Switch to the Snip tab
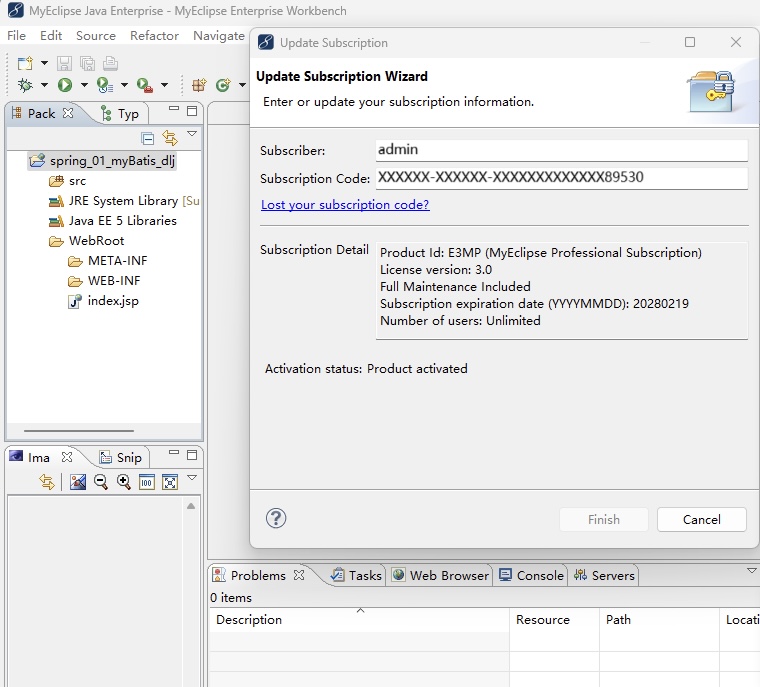Screen dimensions: 760x687 click(121, 458)
